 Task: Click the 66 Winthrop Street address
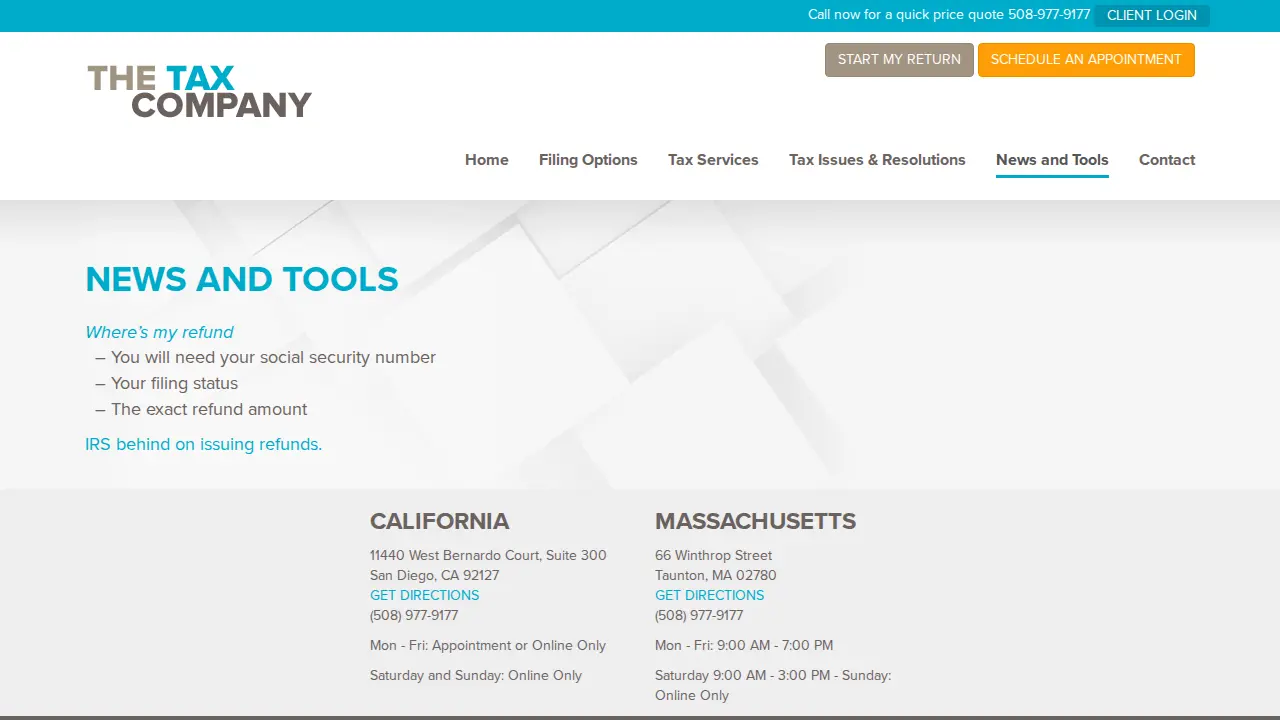pos(713,555)
